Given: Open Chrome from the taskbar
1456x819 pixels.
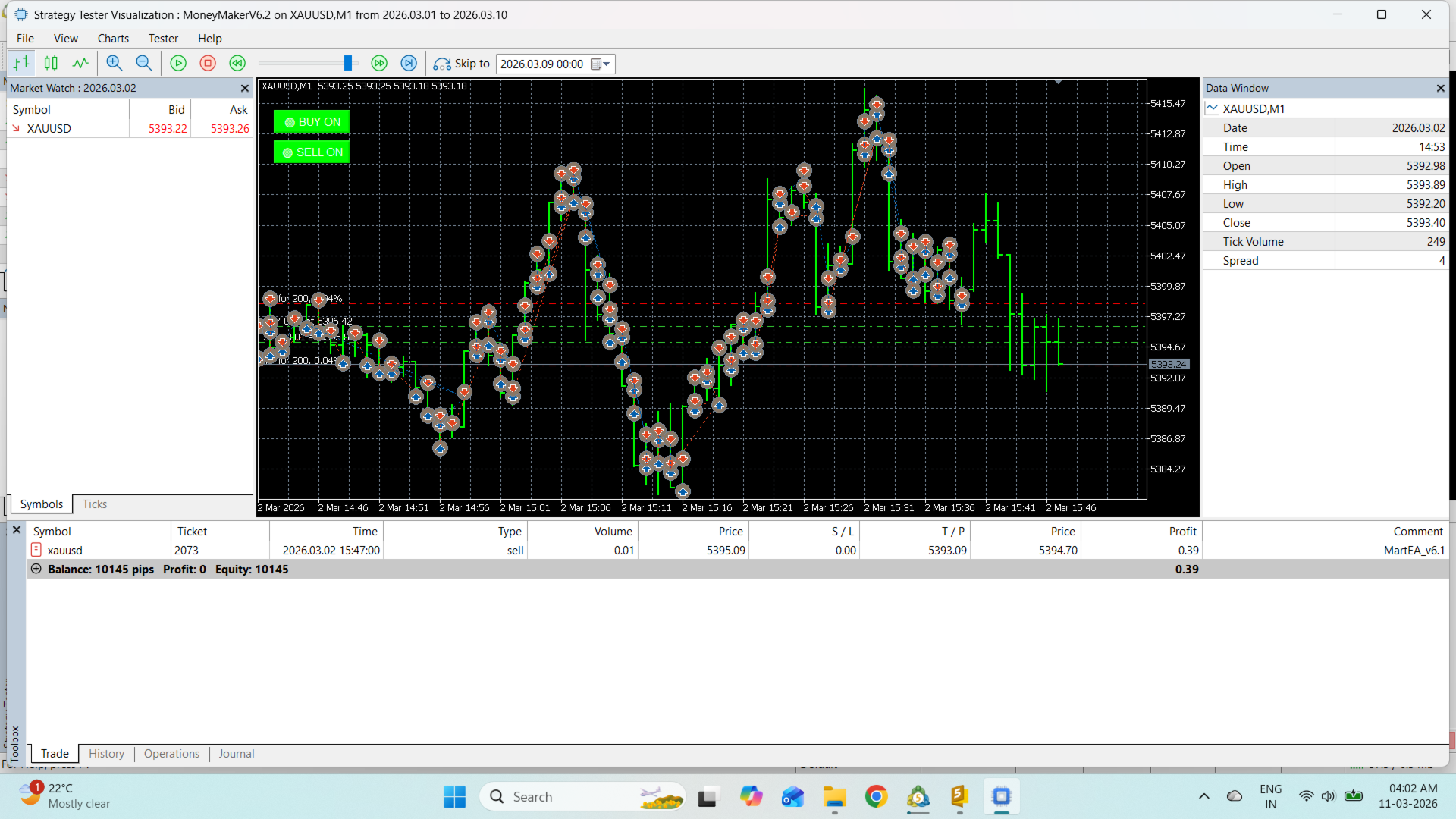Looking at the screenshot, I should click(876, 797).
